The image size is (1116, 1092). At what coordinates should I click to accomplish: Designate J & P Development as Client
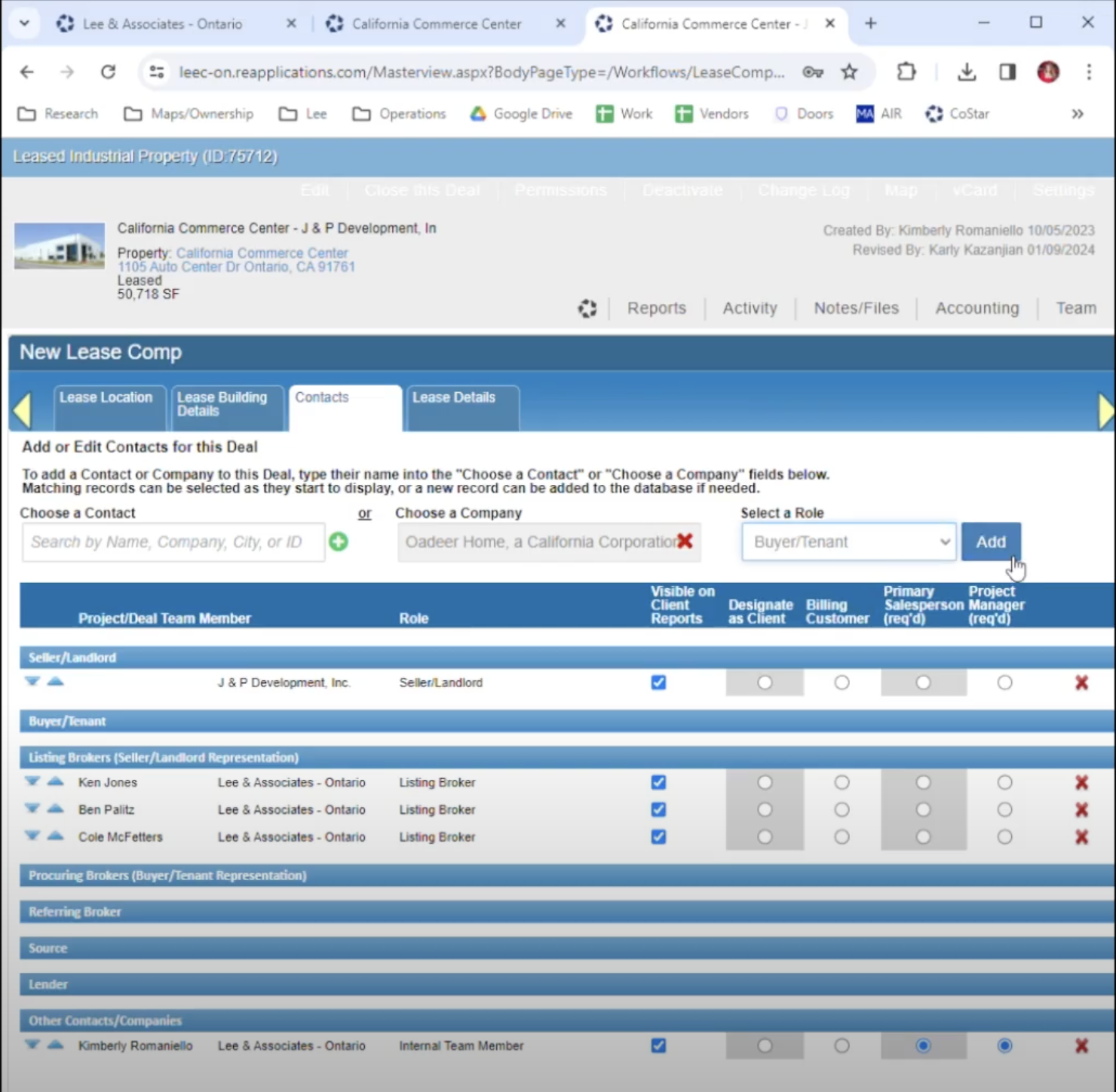click(765, 682)
